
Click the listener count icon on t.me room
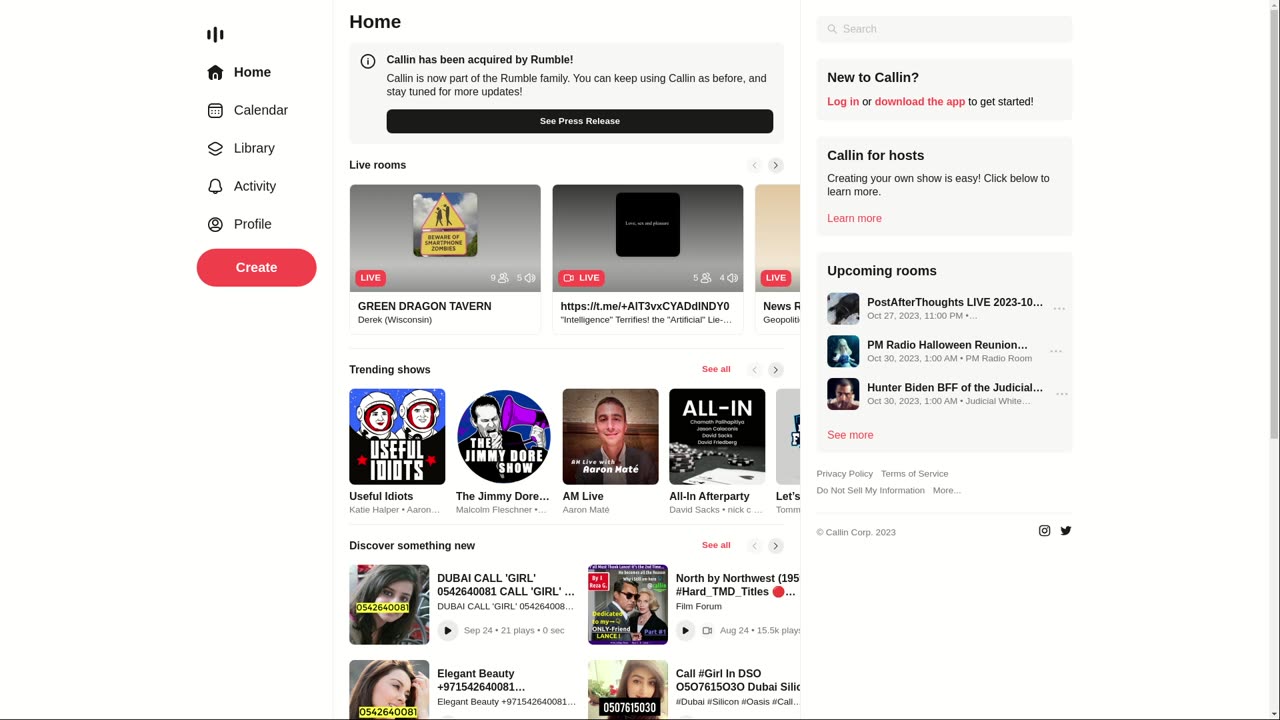[706, 278]
